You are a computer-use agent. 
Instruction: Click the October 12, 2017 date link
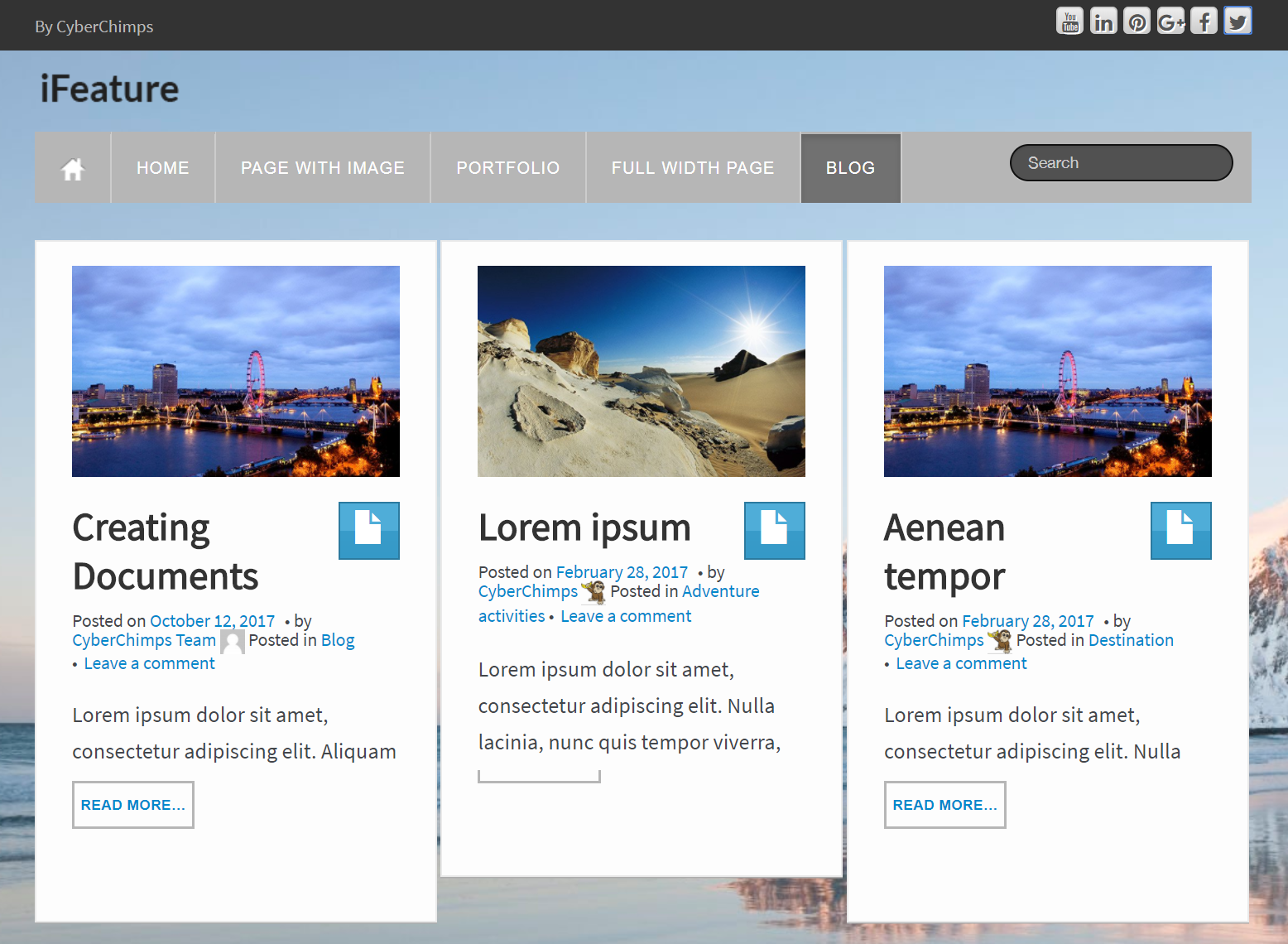pyautogui.click(x=212, y=621)
